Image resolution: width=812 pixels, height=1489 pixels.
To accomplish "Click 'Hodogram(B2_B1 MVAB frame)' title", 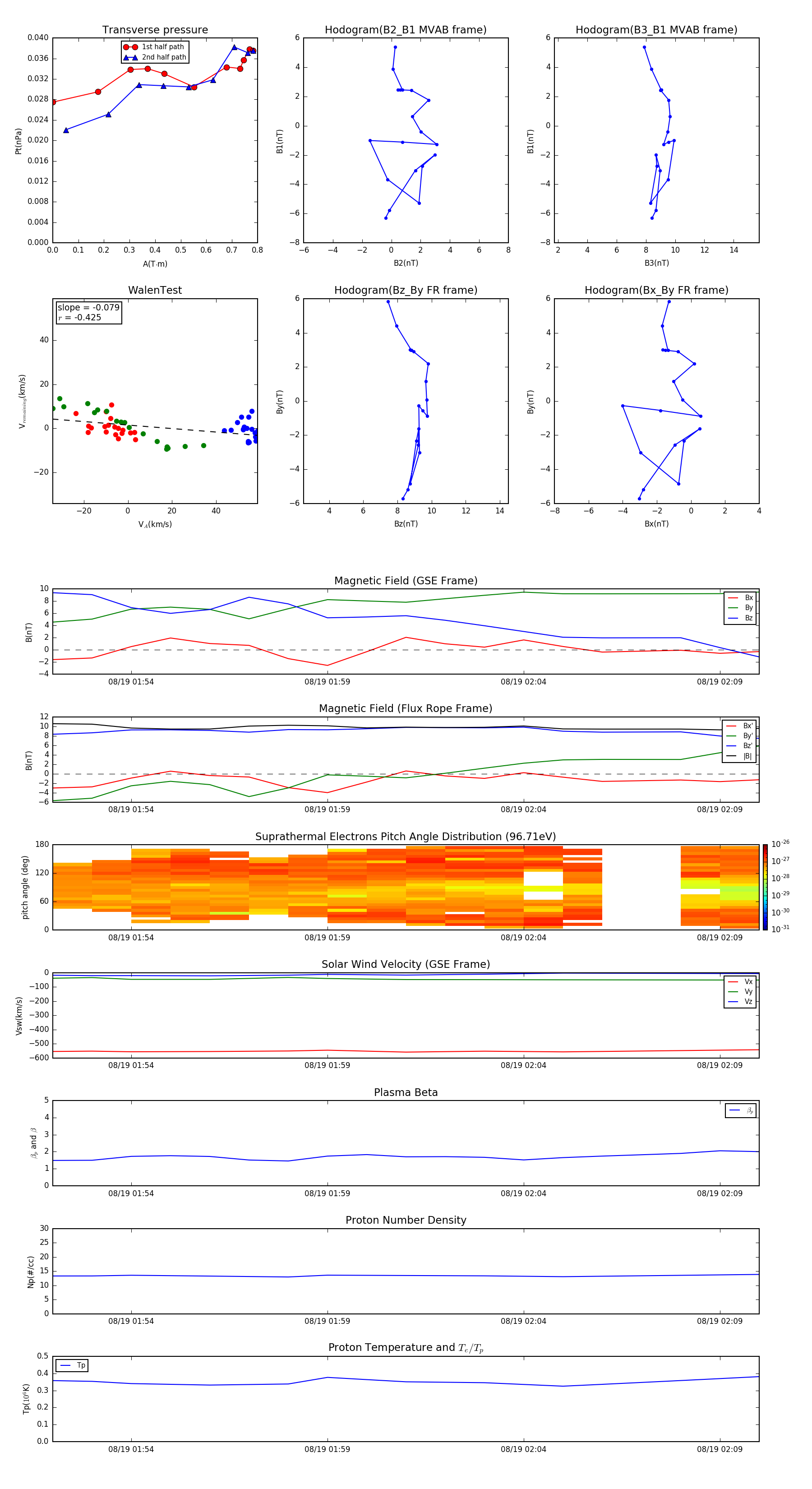I will 406,30.
